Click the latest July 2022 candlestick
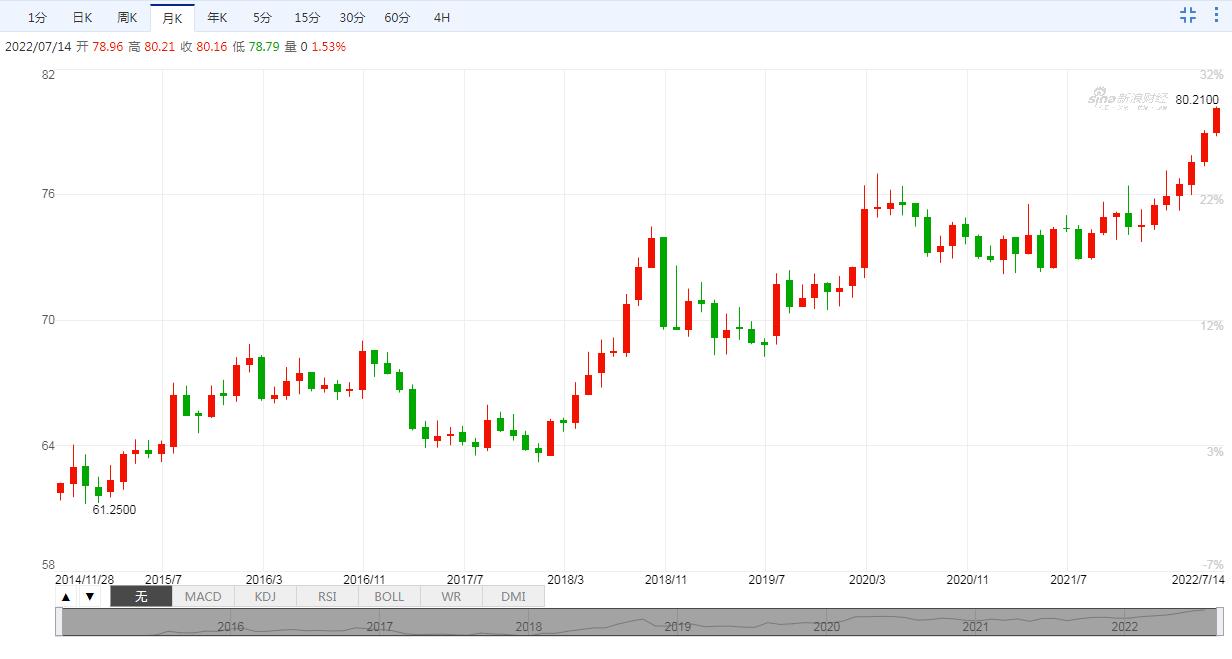This screenshot has width=1232, height=659. pos(1217,120)
